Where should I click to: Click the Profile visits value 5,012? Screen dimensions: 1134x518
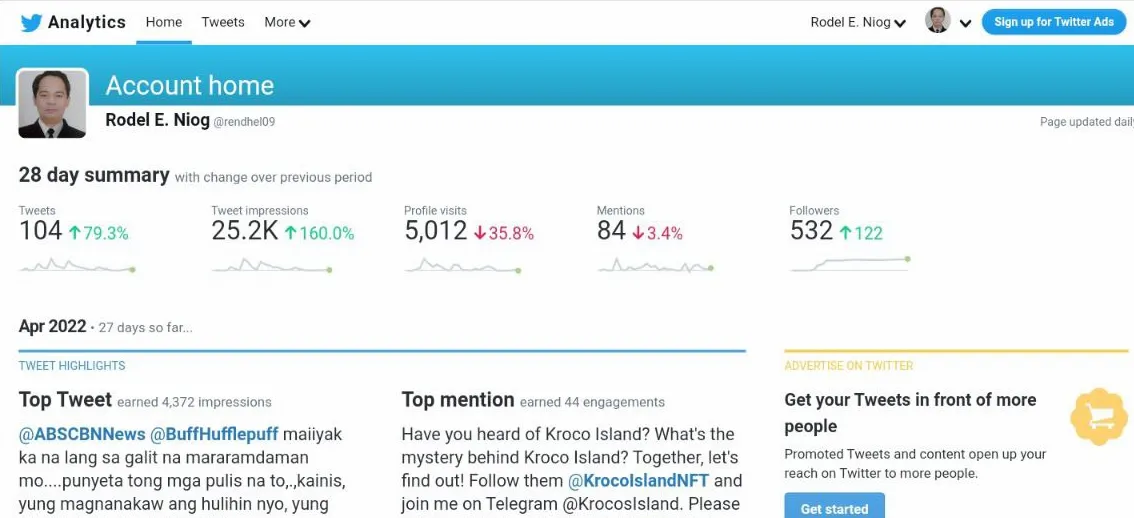(436, 231)
